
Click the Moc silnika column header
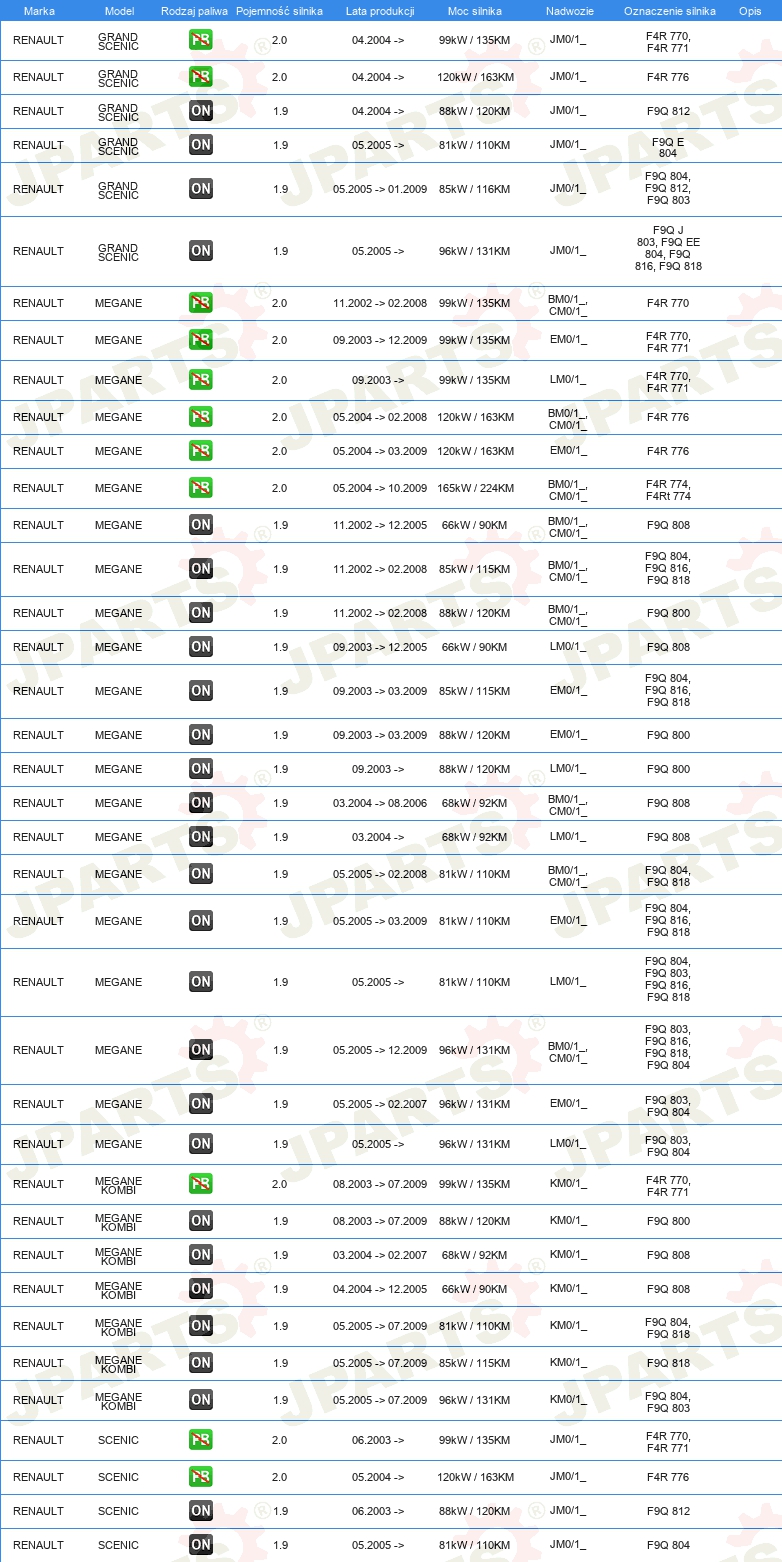[474, 11]
